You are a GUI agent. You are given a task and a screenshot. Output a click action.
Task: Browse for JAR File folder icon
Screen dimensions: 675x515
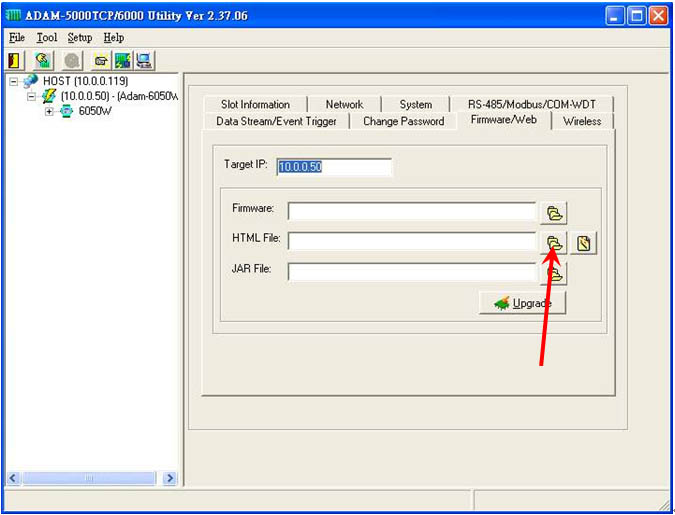(x=554, y=273)
